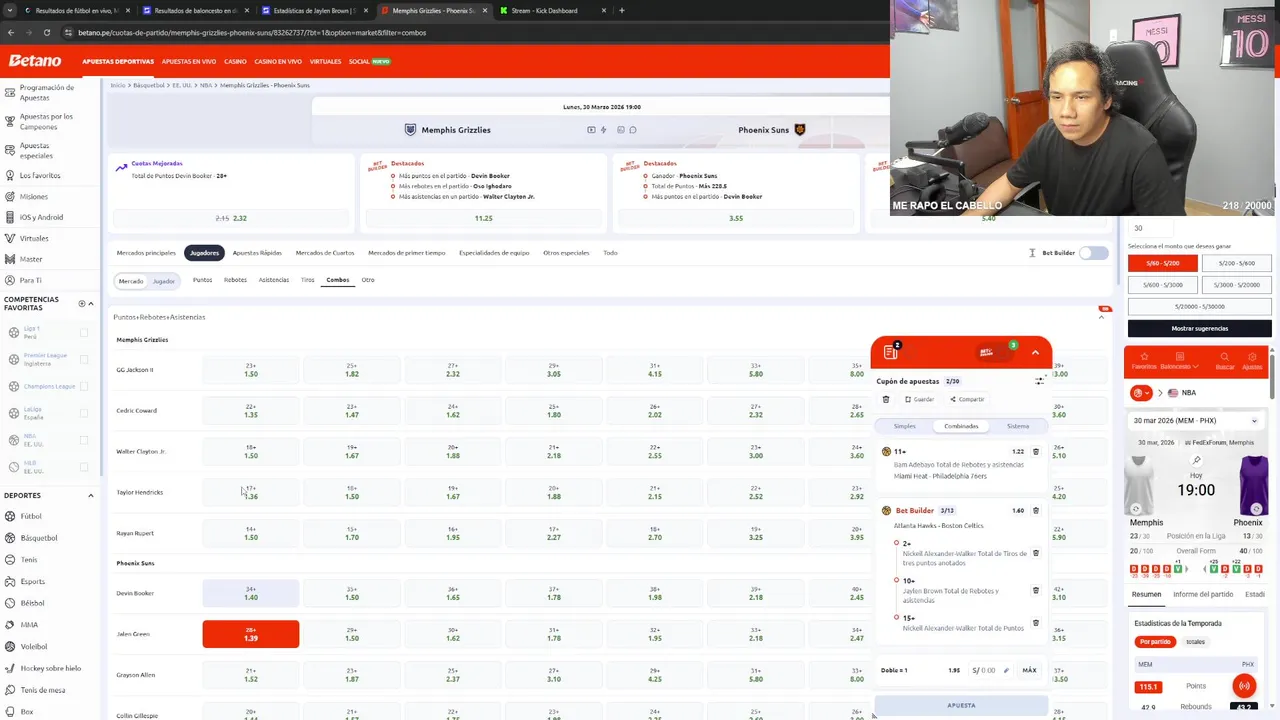Click the Apuestas por los Campeones trophy icon

point(9,122)
